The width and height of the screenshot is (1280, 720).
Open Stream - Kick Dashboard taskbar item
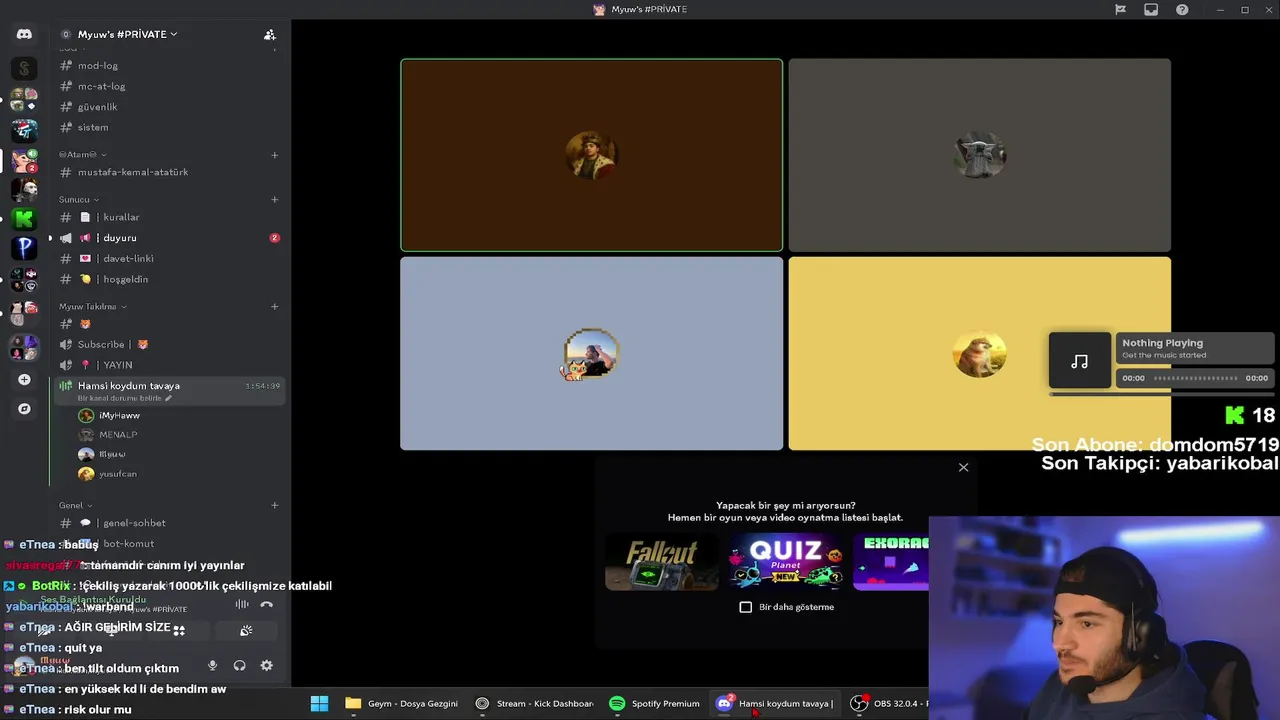[x=534, y=704]
